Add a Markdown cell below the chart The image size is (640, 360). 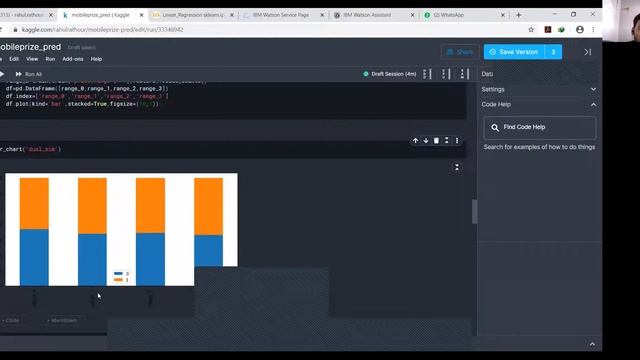(x=62, y=320)
